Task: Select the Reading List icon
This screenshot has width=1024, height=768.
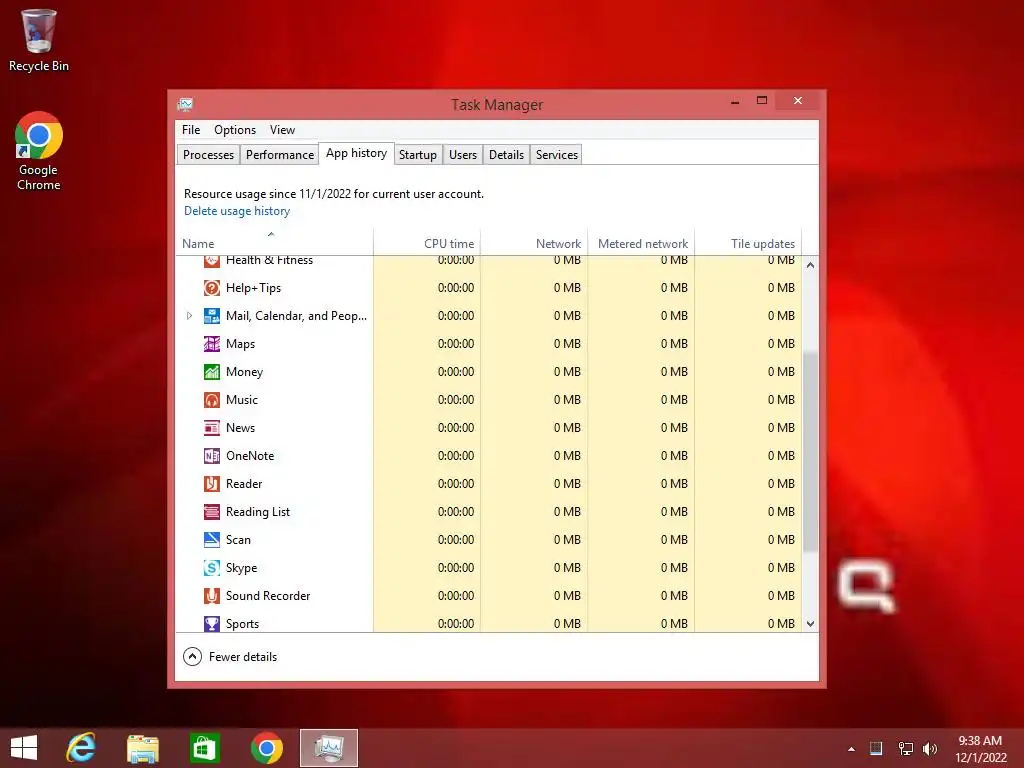Action: pyautogui.click(x=212, y=512)
